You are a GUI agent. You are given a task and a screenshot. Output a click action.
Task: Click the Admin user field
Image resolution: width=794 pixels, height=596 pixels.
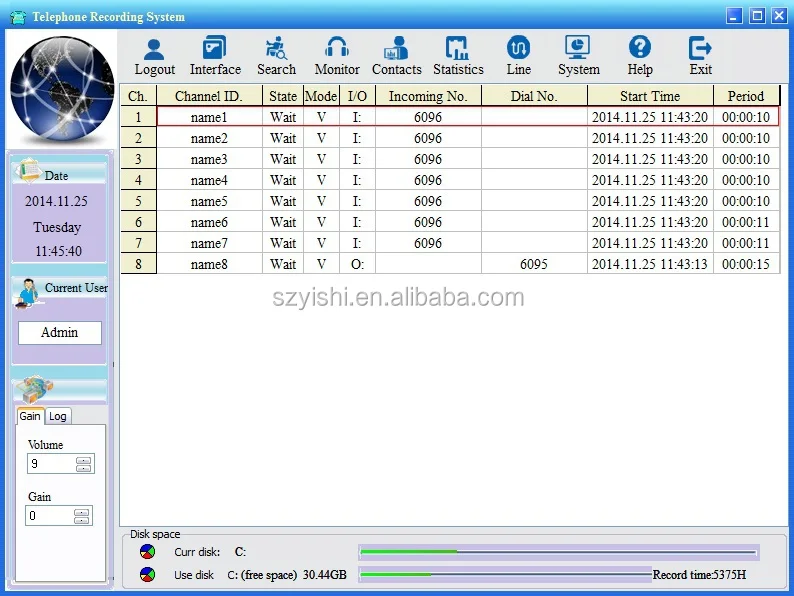[60, 333]
